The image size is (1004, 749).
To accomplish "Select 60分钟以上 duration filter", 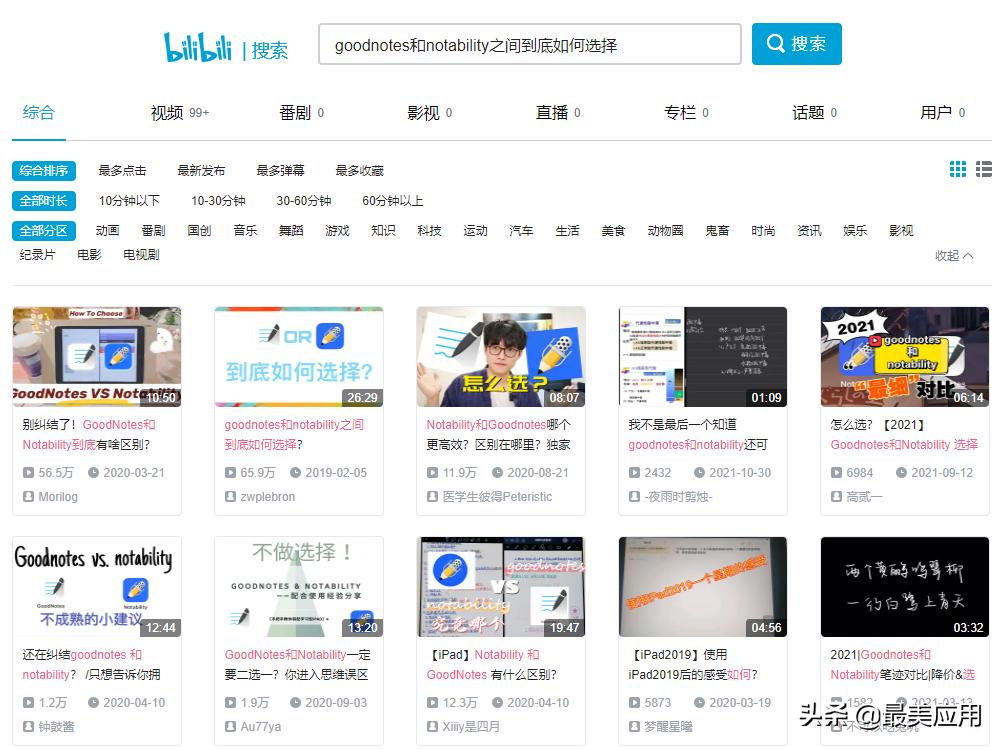I will [392, 201].
